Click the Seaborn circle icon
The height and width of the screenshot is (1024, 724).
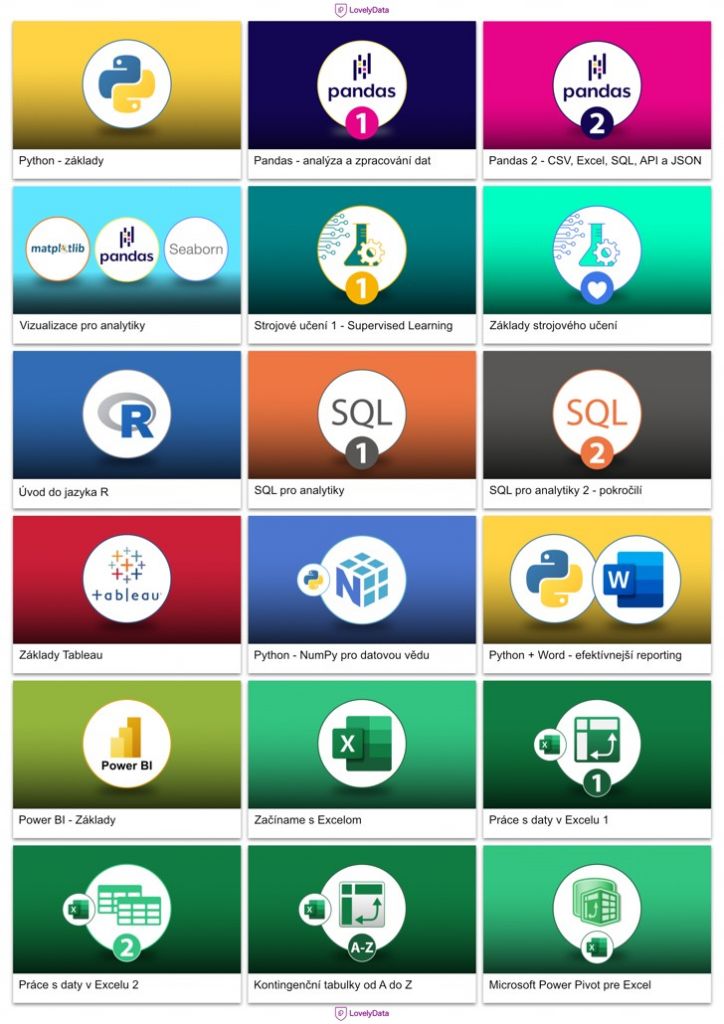pyautogui.click(x=196, y=249)
